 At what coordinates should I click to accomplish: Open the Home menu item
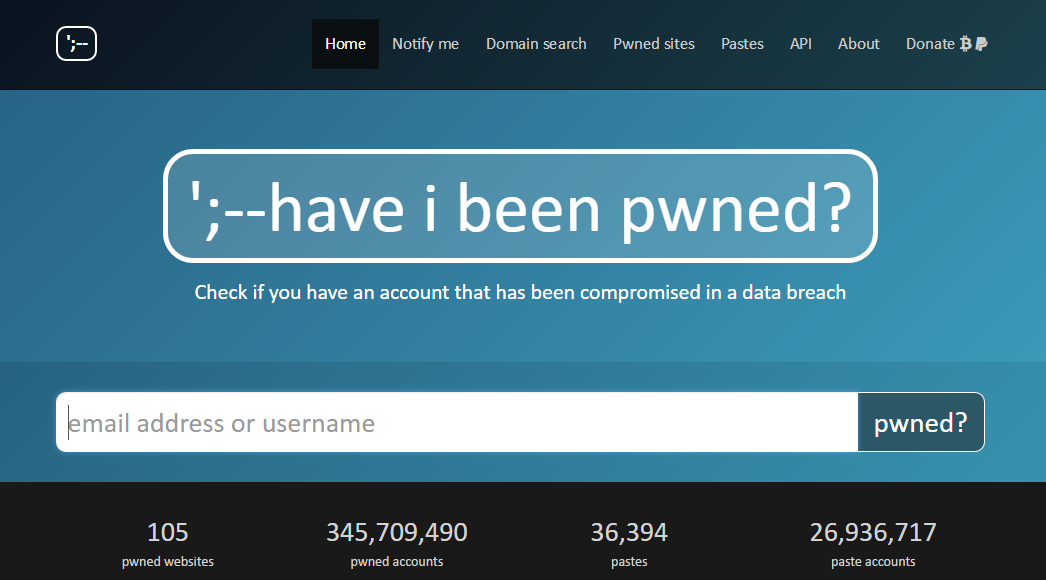(x=346, y=44)
